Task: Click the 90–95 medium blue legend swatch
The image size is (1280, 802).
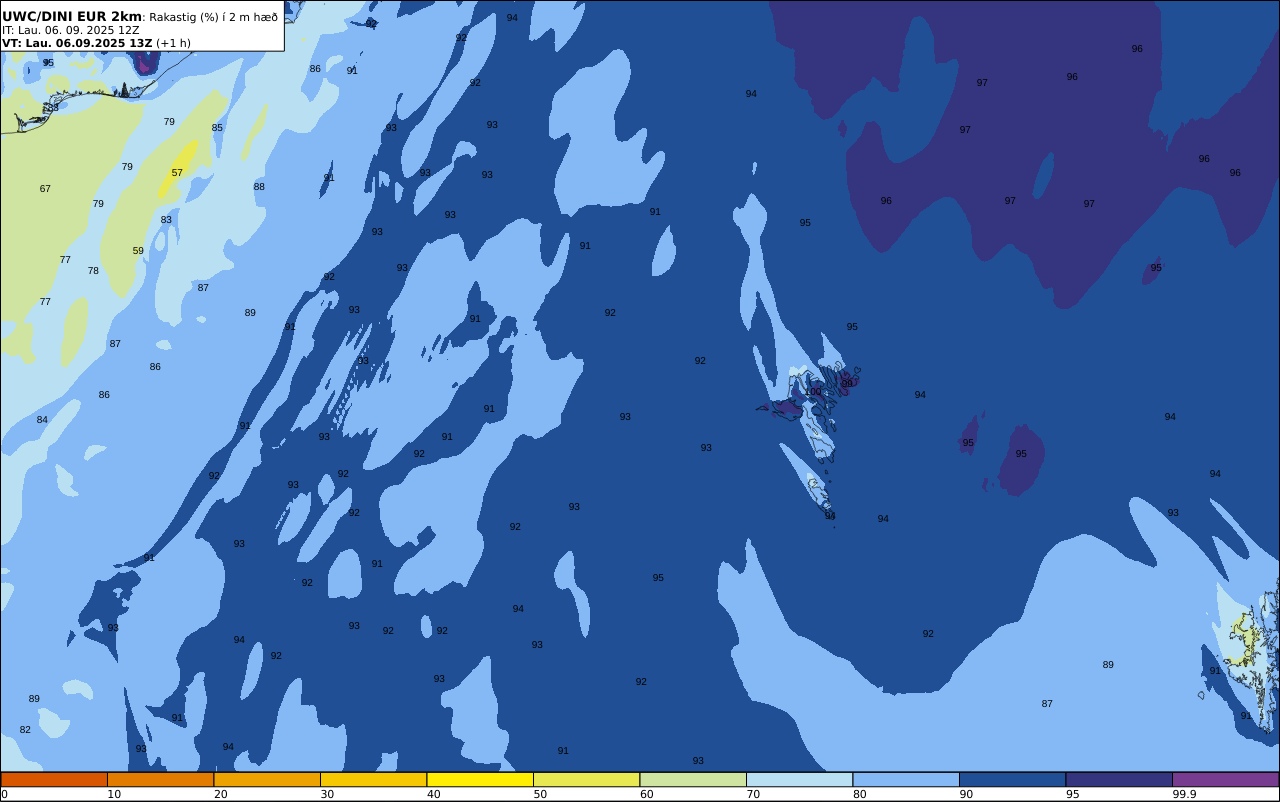Action: (1012, 779)
